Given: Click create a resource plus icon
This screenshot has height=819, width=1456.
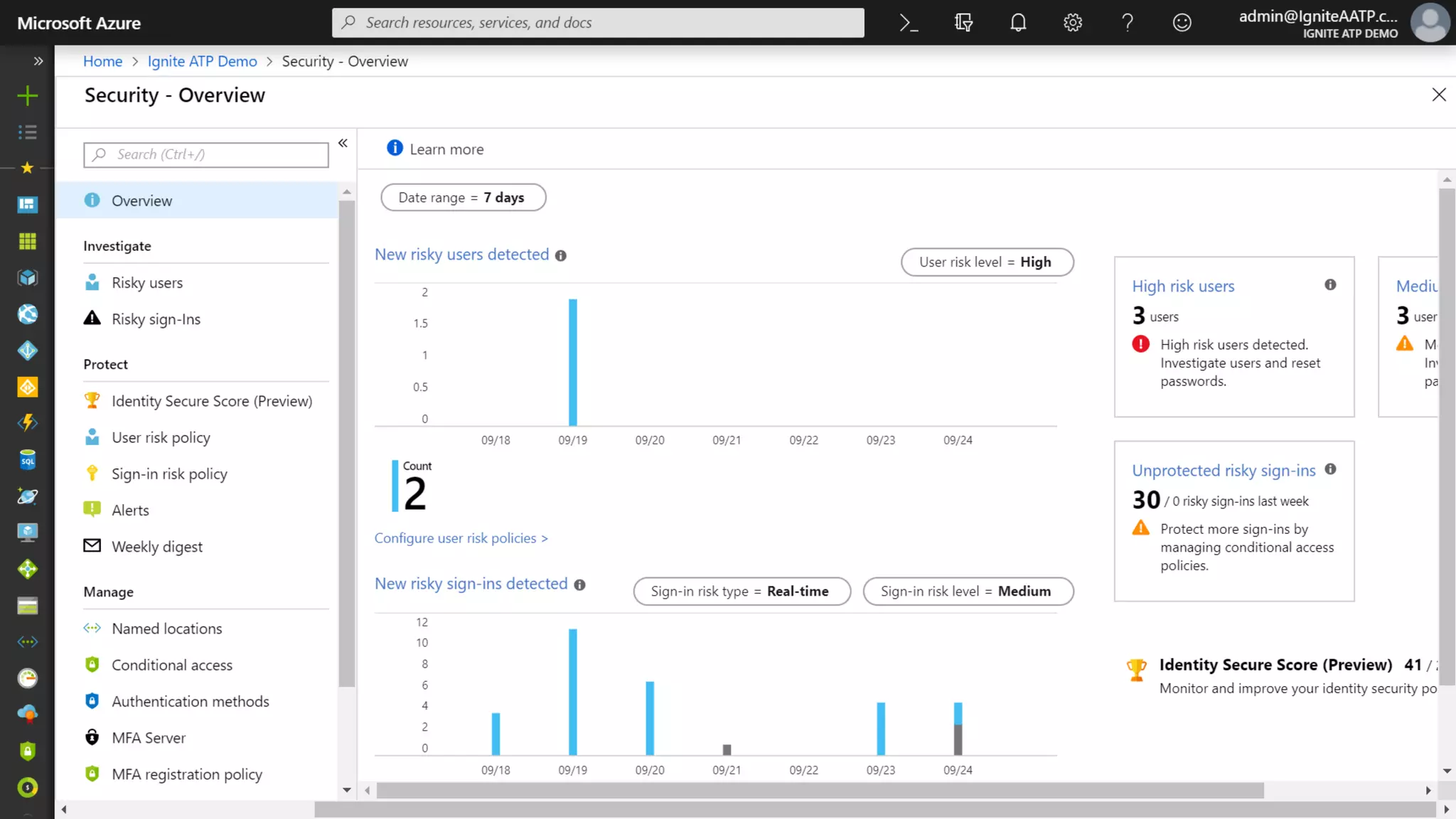Looking at the screenshot, I should (x=27, y=95).
